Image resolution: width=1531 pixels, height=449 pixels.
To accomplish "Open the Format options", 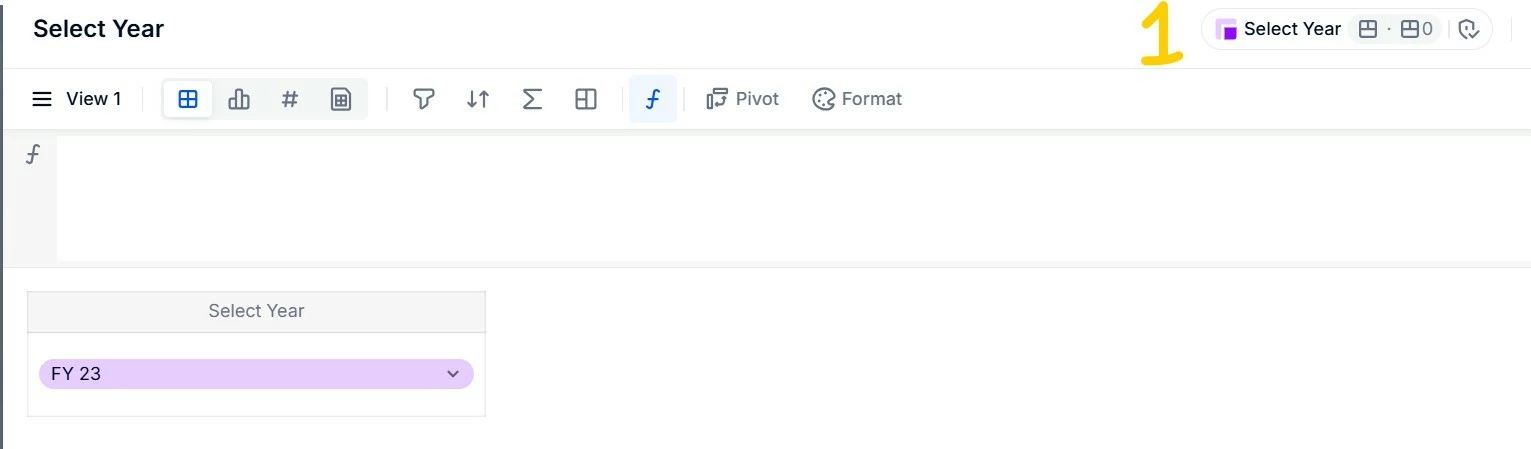I will pyautogui.click(x=857, y=99).
